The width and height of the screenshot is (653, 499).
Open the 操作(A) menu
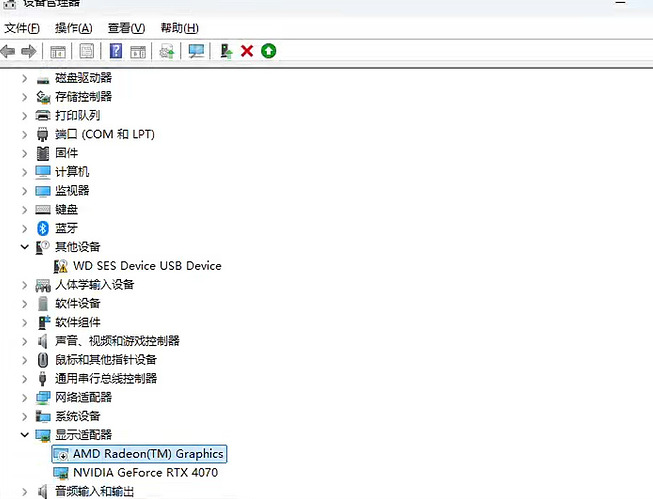click(x=73, y=28)
